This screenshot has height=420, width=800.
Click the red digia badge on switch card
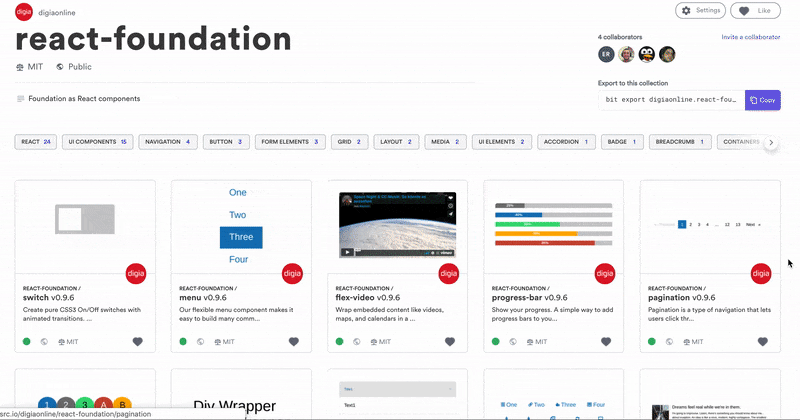pos(136,272)
